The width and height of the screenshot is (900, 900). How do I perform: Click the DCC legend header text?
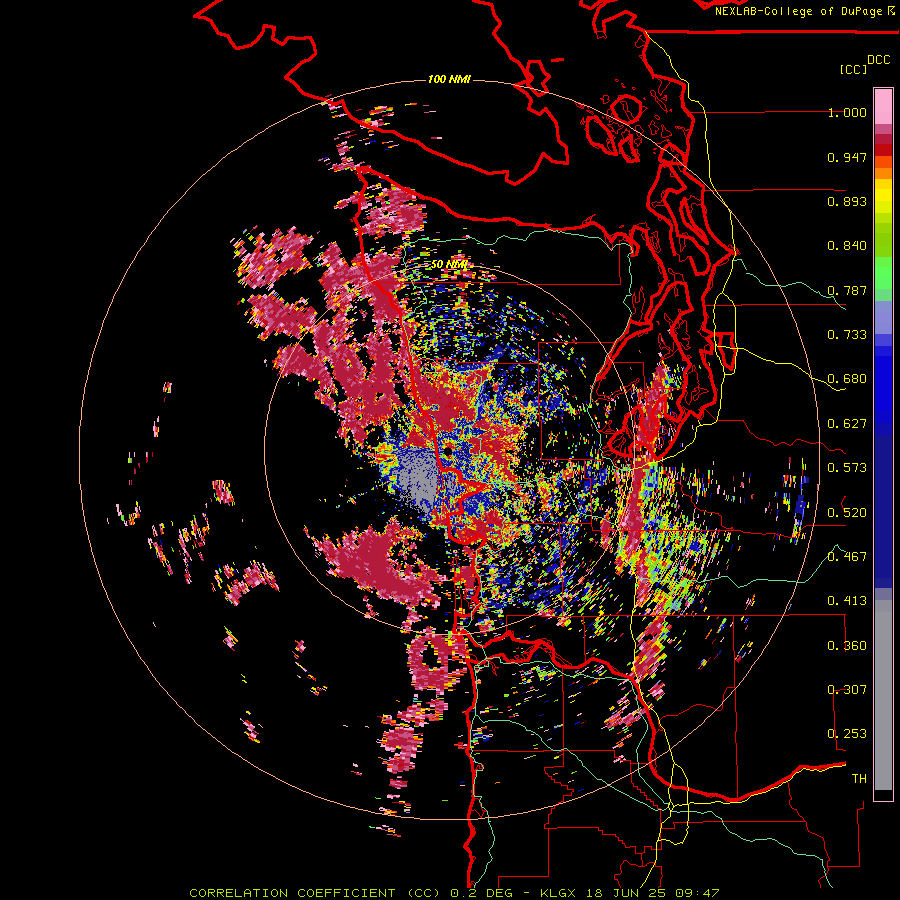(879, 60)
